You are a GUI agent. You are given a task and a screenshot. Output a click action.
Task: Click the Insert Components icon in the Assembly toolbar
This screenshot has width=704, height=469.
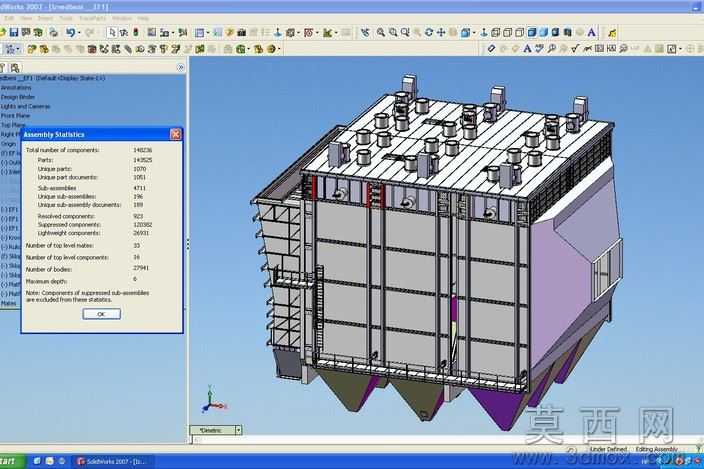tap(31, 49)
